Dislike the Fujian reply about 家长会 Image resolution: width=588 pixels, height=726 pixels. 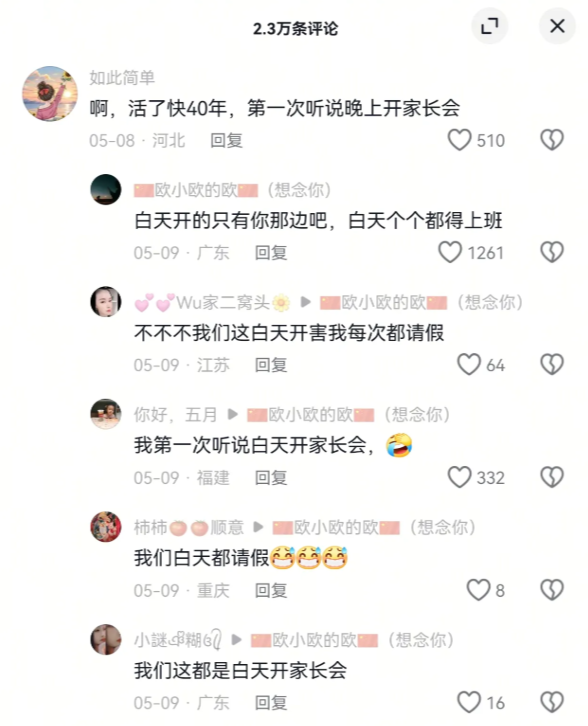(x=552, y=477)
